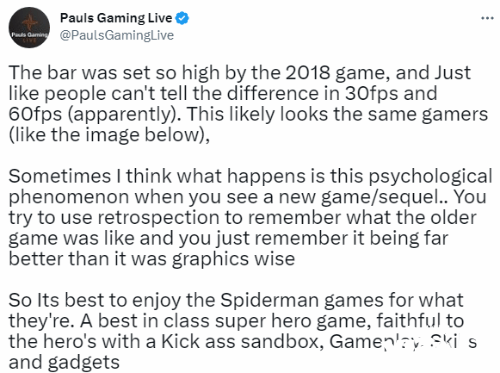
Task: Click the text 2018 in the tweet
Action: [308, 73]
